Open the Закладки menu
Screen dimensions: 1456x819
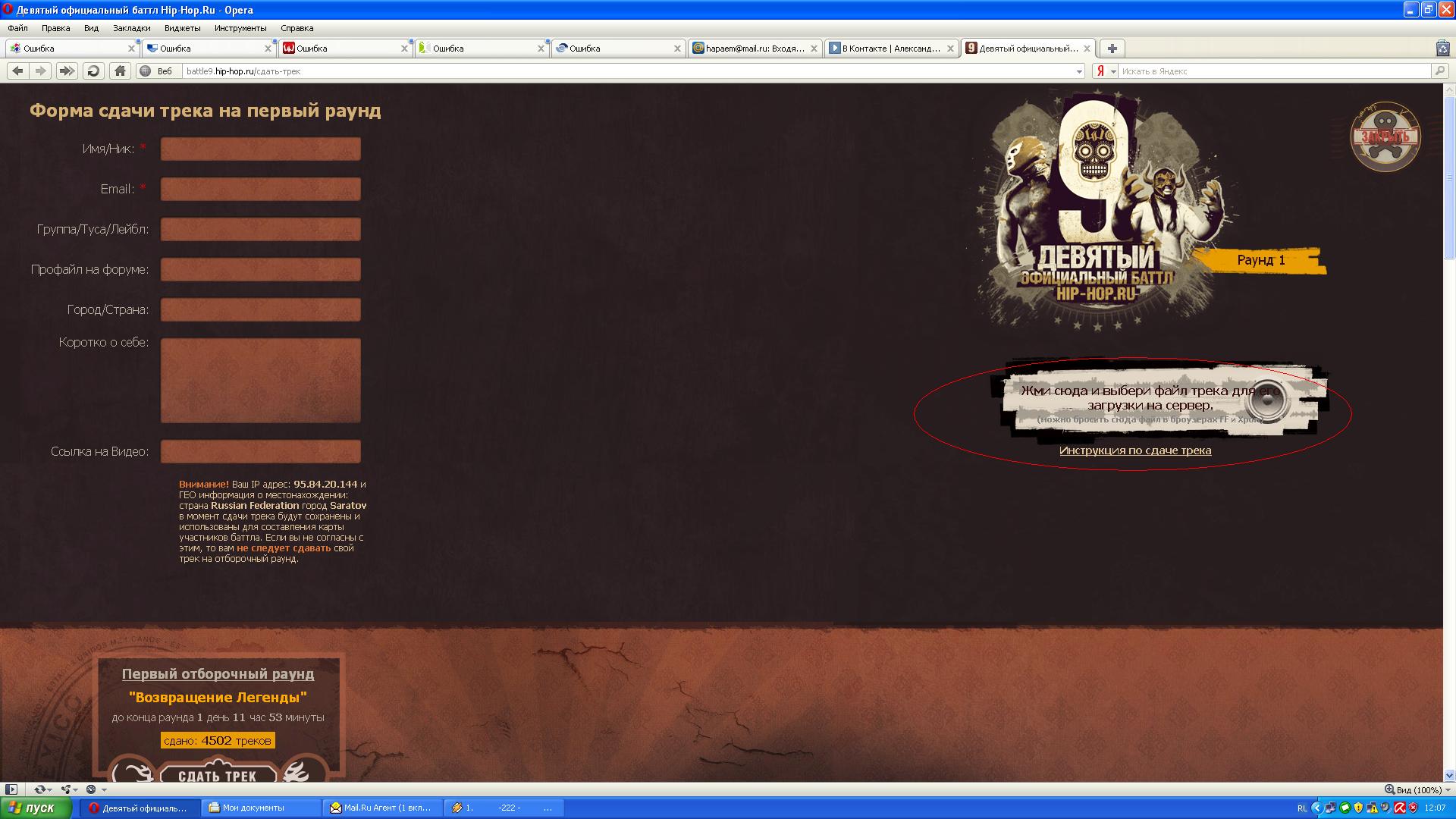131,28
